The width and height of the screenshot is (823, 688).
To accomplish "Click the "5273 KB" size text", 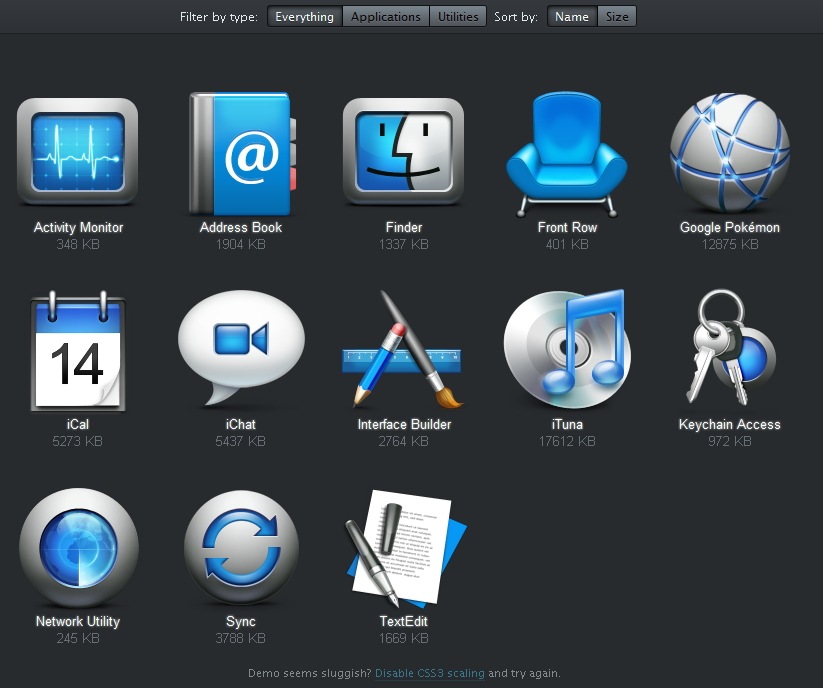I will 78,441.
